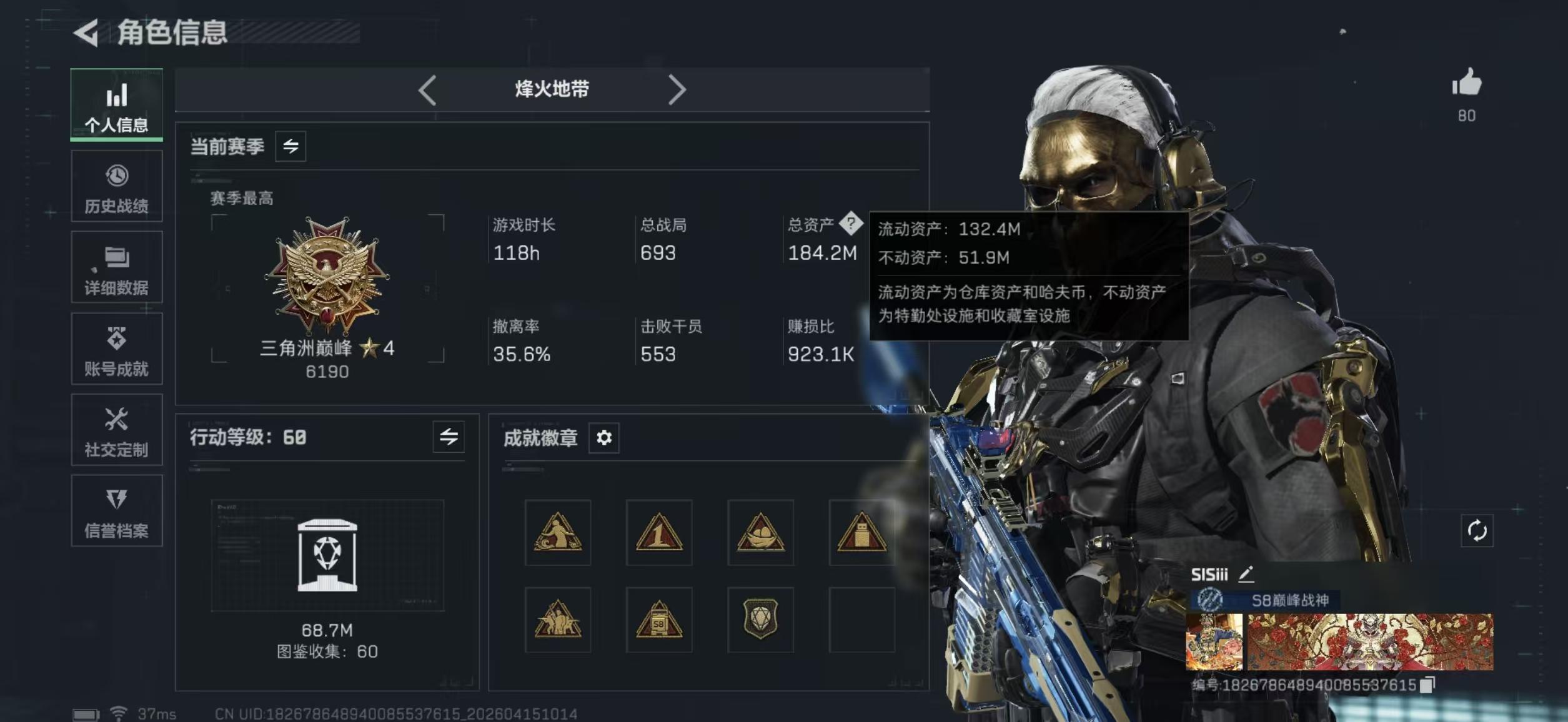
Task: Copy the player ID number
Action: pos(1427,685)
